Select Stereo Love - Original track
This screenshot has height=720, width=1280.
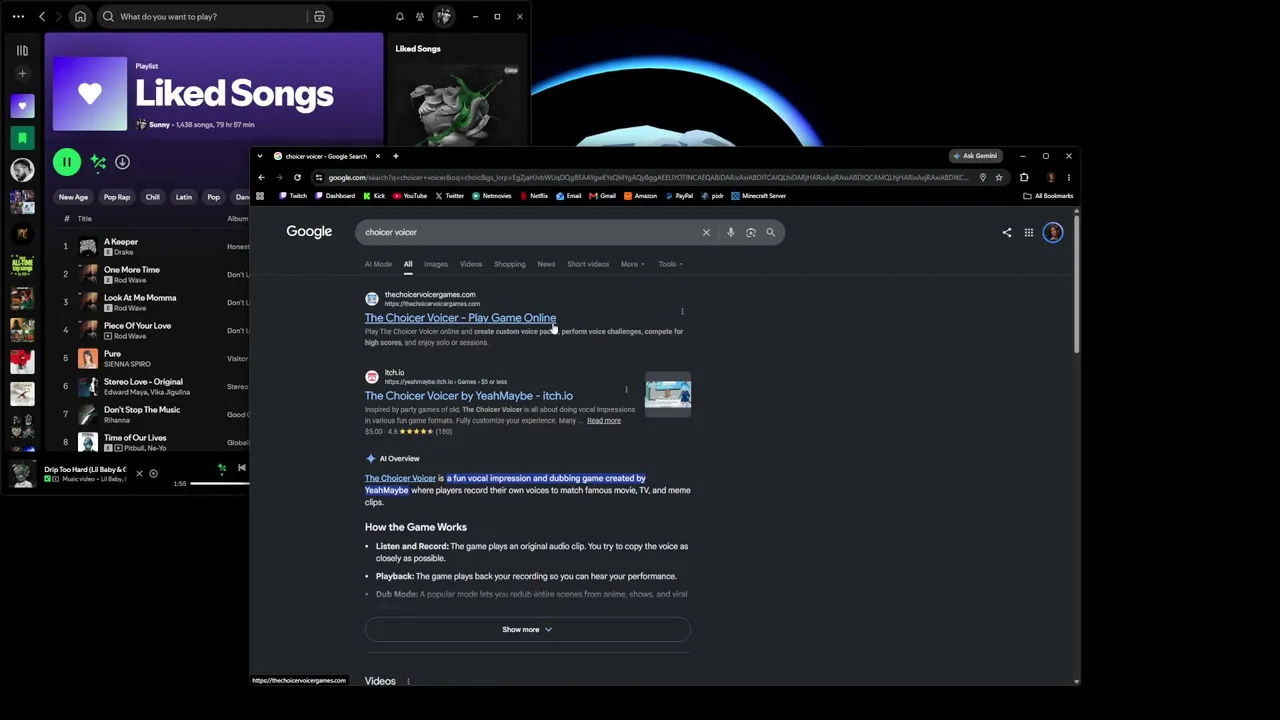pos(143,381)
